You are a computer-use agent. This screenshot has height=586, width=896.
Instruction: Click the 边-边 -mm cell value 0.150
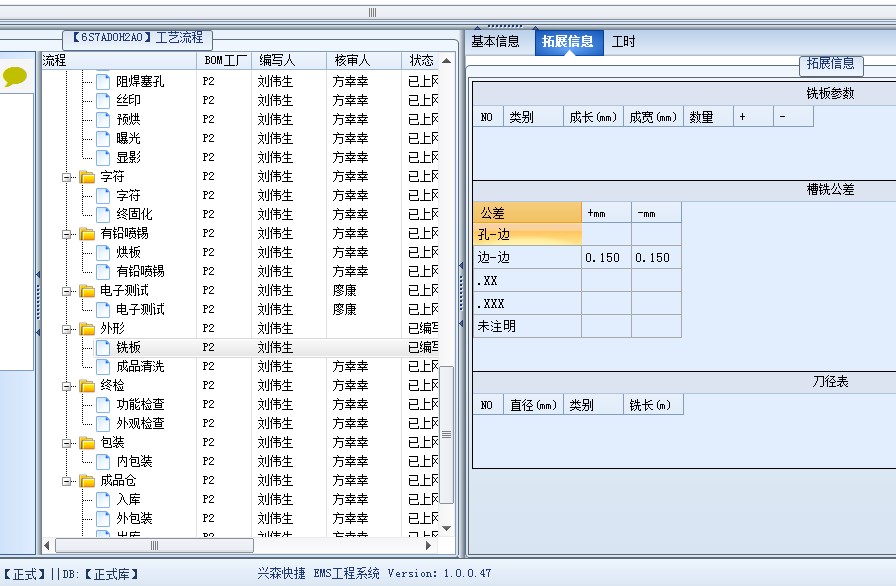pyautogui.click(x=656, y=258)
